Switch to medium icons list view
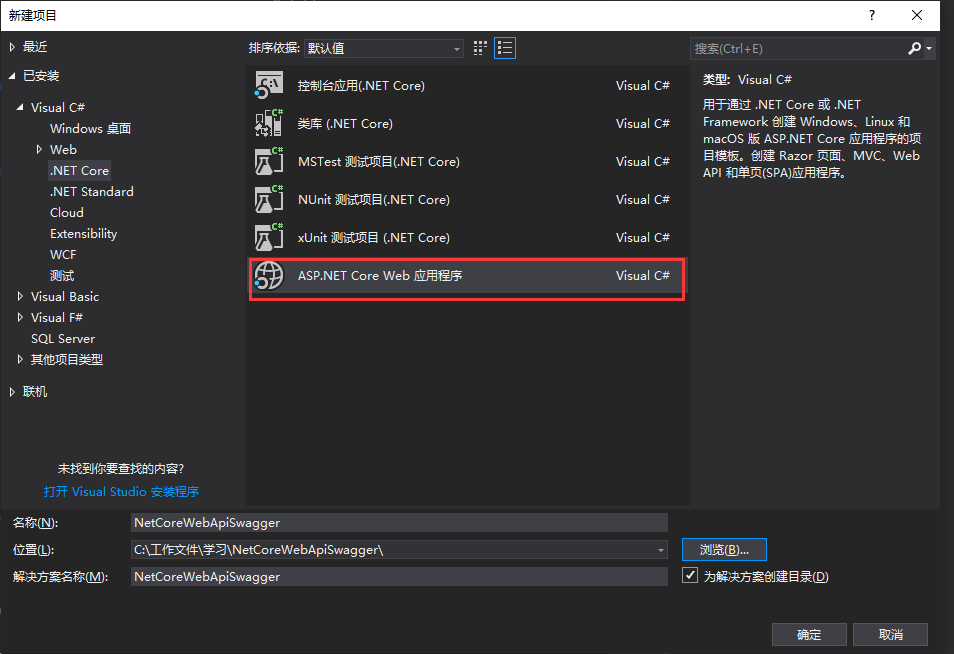 pyautogui.click(x=505, y=48)
